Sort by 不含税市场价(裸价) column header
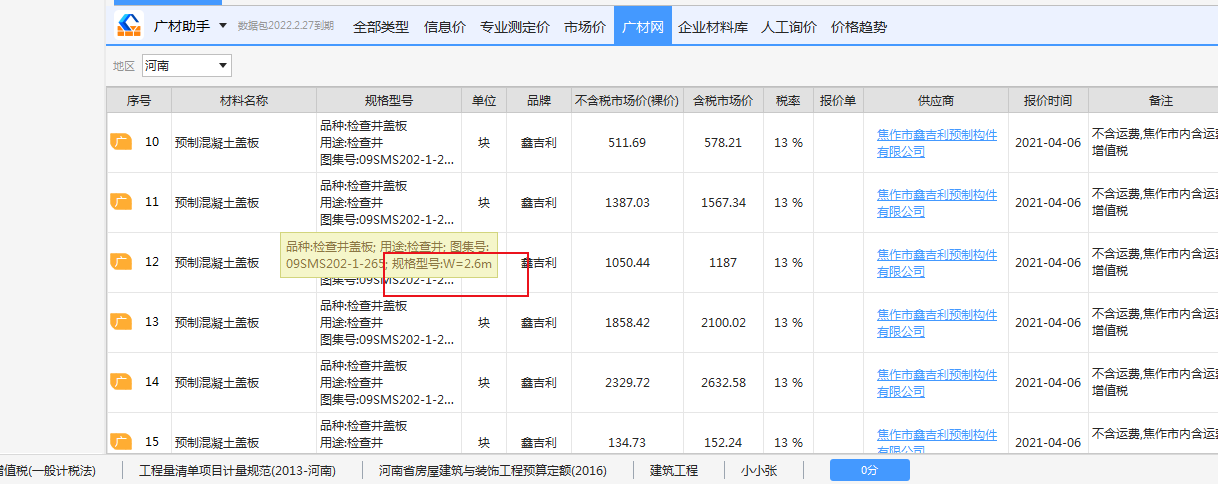The image size is (1218, 484). 627,100
